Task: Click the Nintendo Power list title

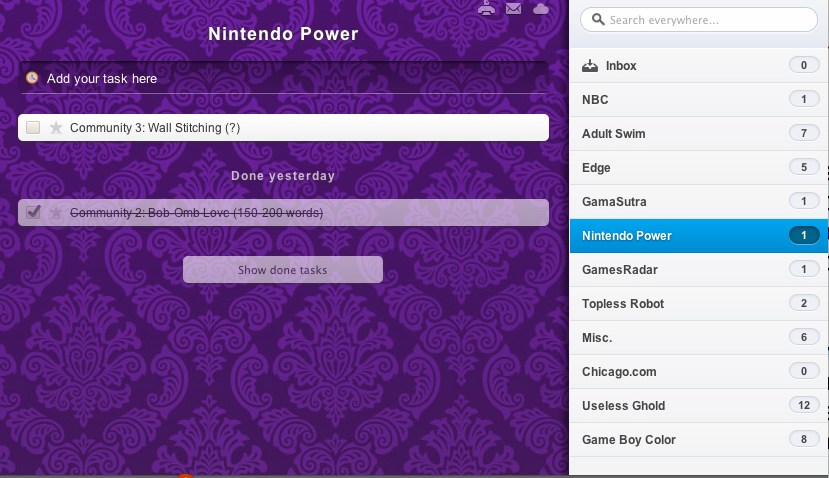Action: pyautogui.click(x=283, y=34)
